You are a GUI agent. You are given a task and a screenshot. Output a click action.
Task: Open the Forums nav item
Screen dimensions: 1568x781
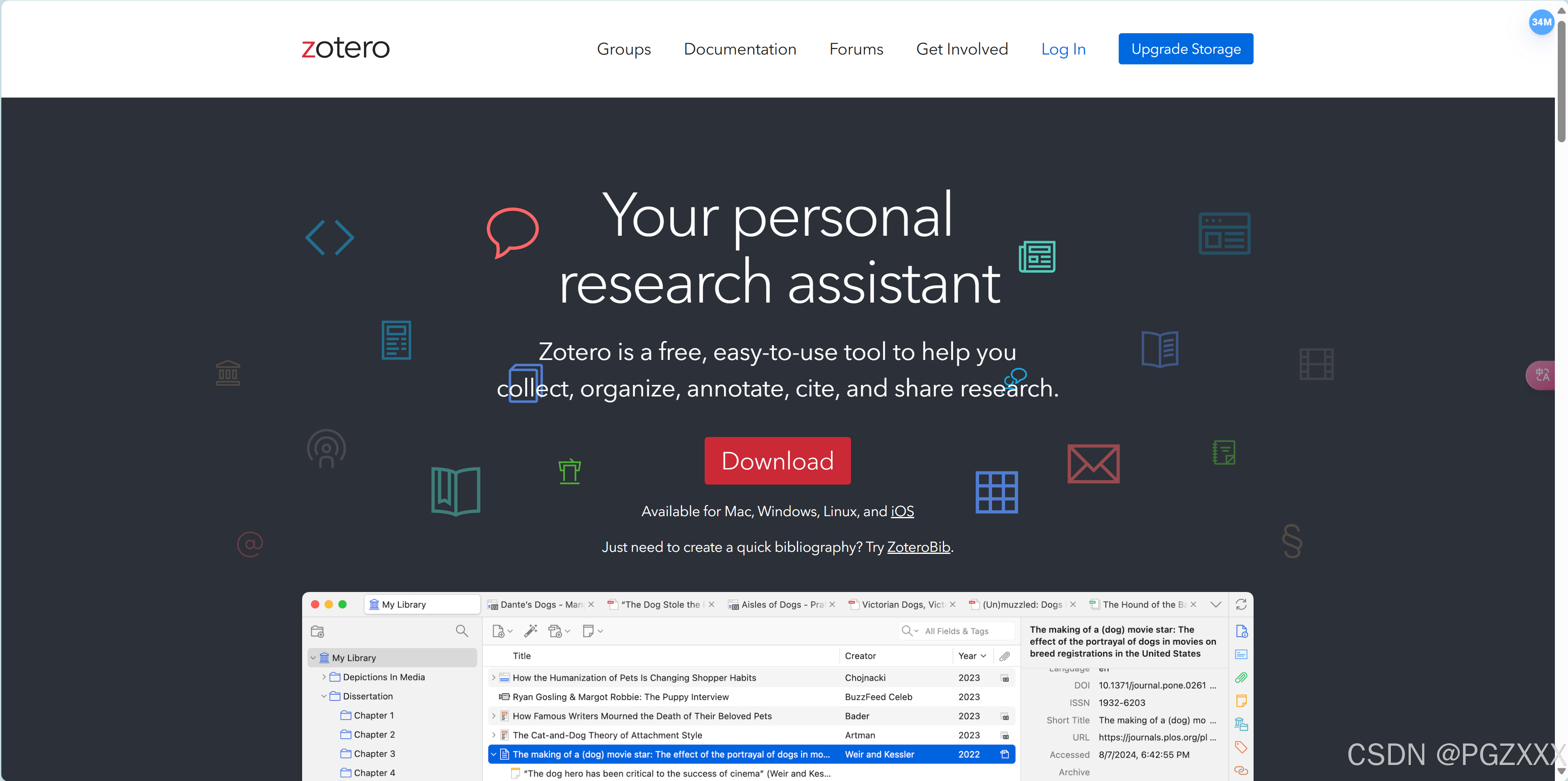856,49
